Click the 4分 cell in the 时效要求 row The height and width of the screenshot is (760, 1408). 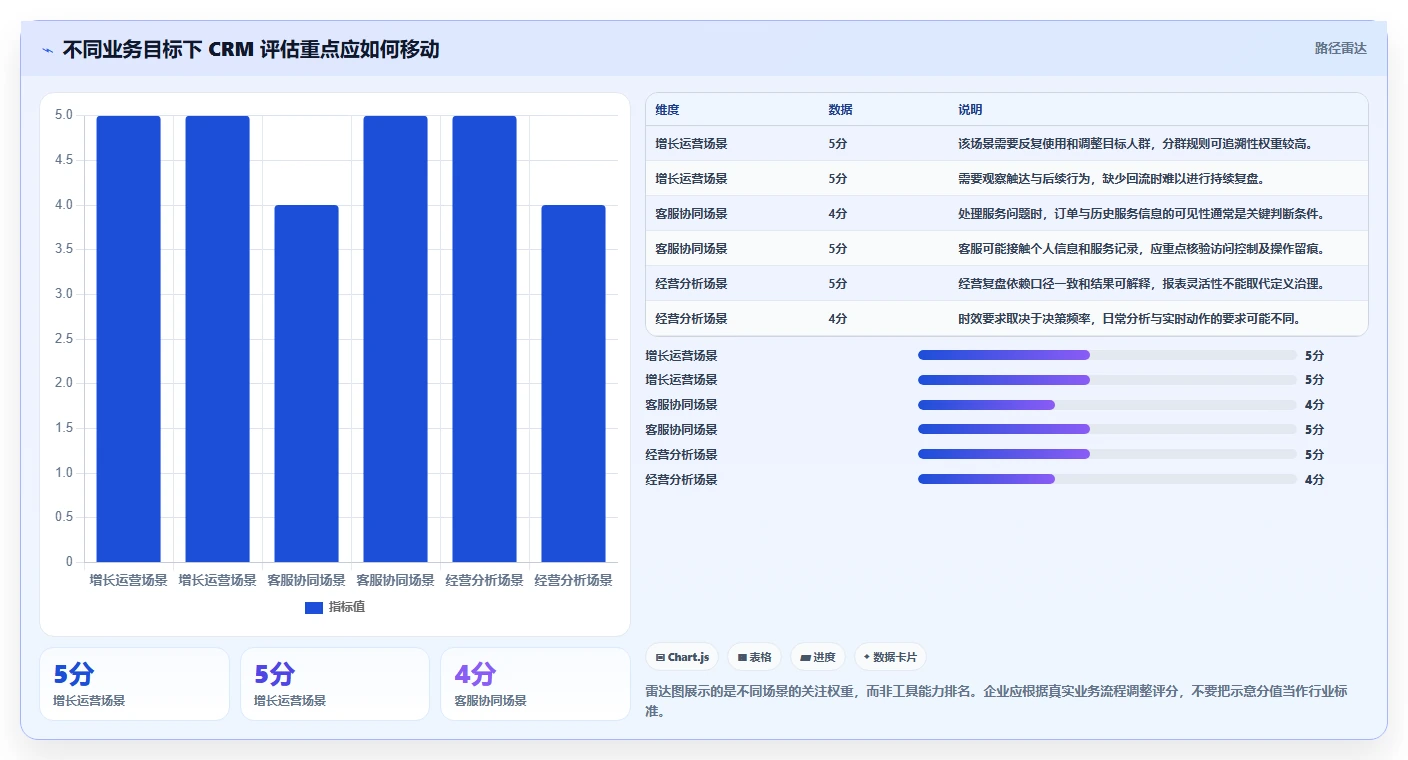click(838, 319)
